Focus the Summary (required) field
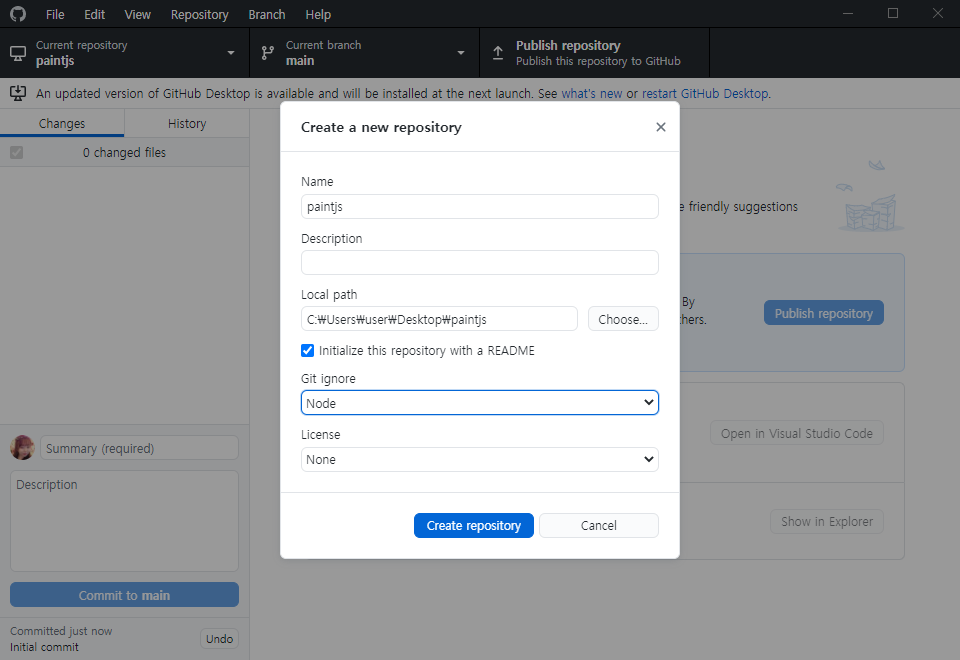Screen dimensions: 960x660 click(x=139, y=448)
